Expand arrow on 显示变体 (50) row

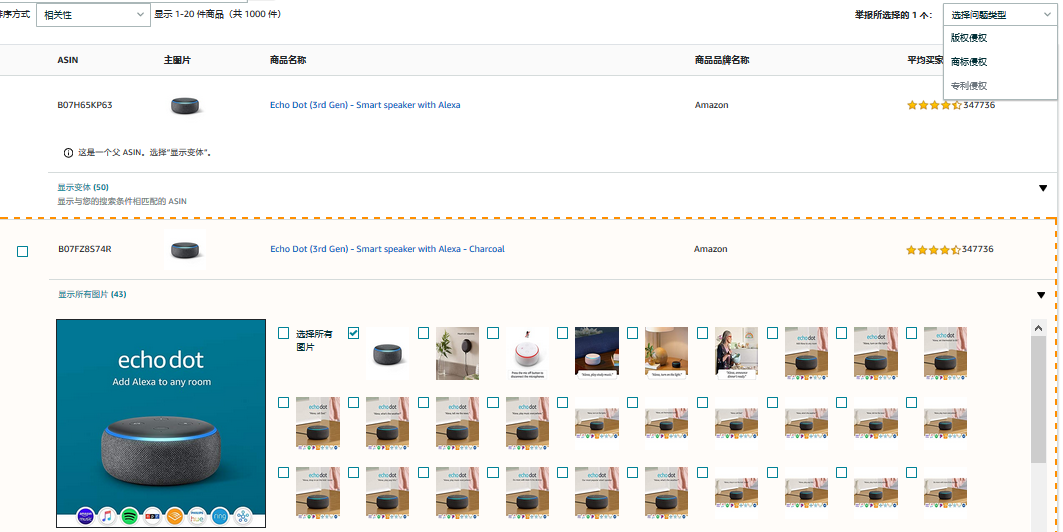pos(1043,188)
